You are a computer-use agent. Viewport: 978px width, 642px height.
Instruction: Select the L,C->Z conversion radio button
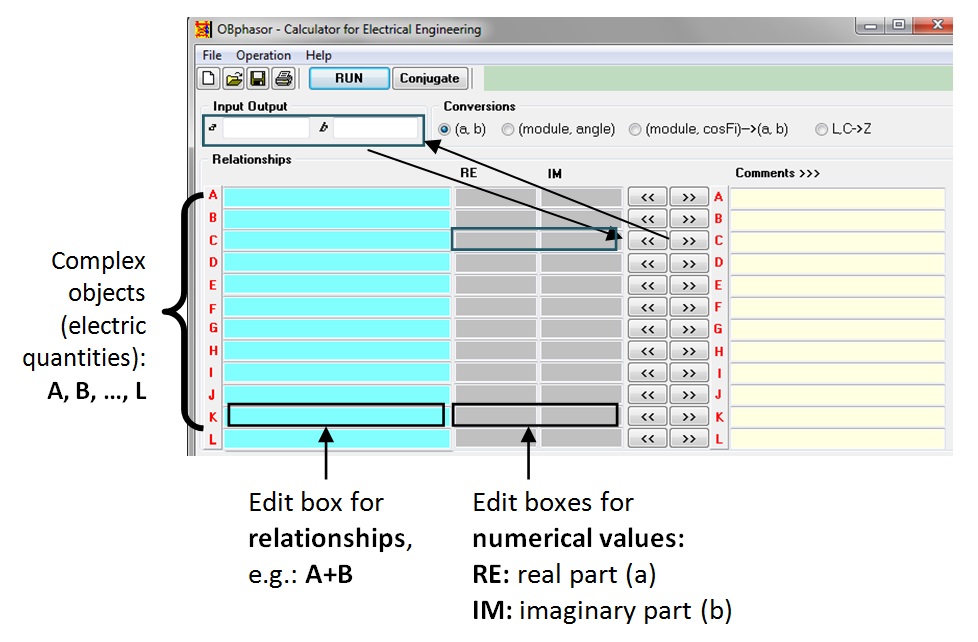pos(821,129)
